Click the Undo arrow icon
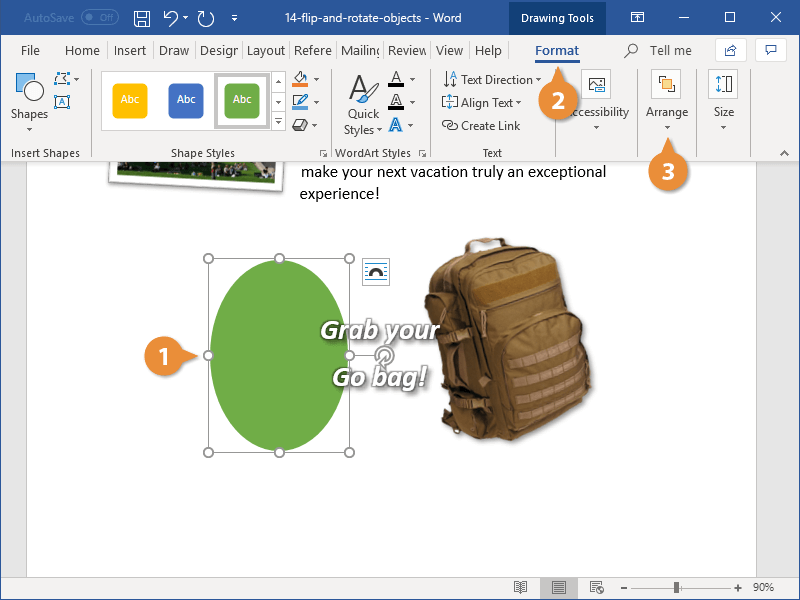This screenshot has width=800, height=600. tap(170, 18)
